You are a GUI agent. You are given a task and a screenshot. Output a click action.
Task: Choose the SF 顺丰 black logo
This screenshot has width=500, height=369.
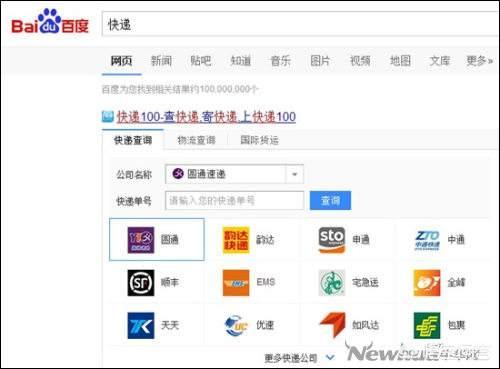tap(141, 283)
